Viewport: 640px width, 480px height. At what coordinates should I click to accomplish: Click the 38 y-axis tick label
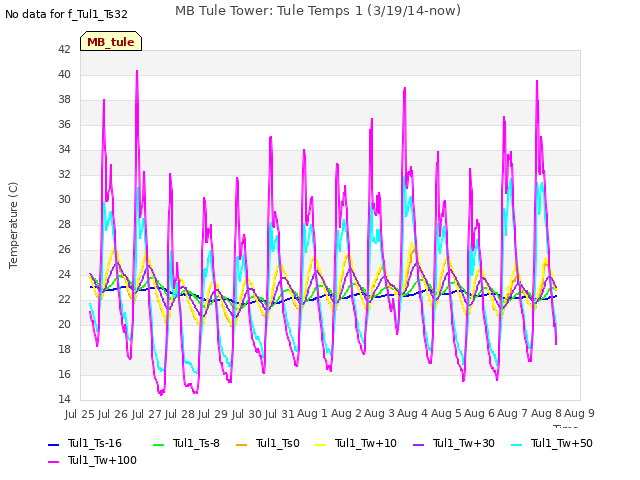click(x=64, y=99)
